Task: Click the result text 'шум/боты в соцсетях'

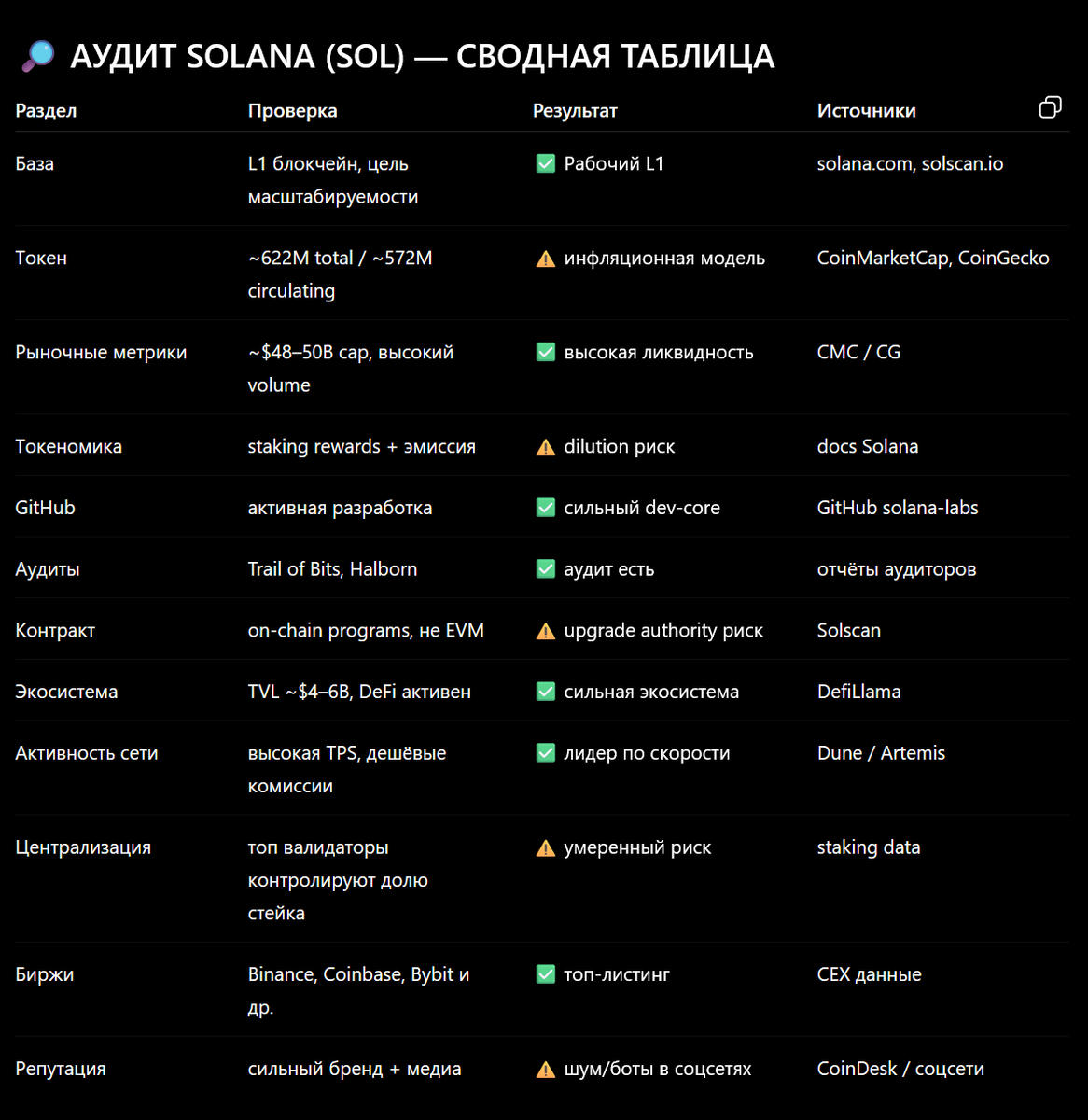Action: (x=658, y=1069)
